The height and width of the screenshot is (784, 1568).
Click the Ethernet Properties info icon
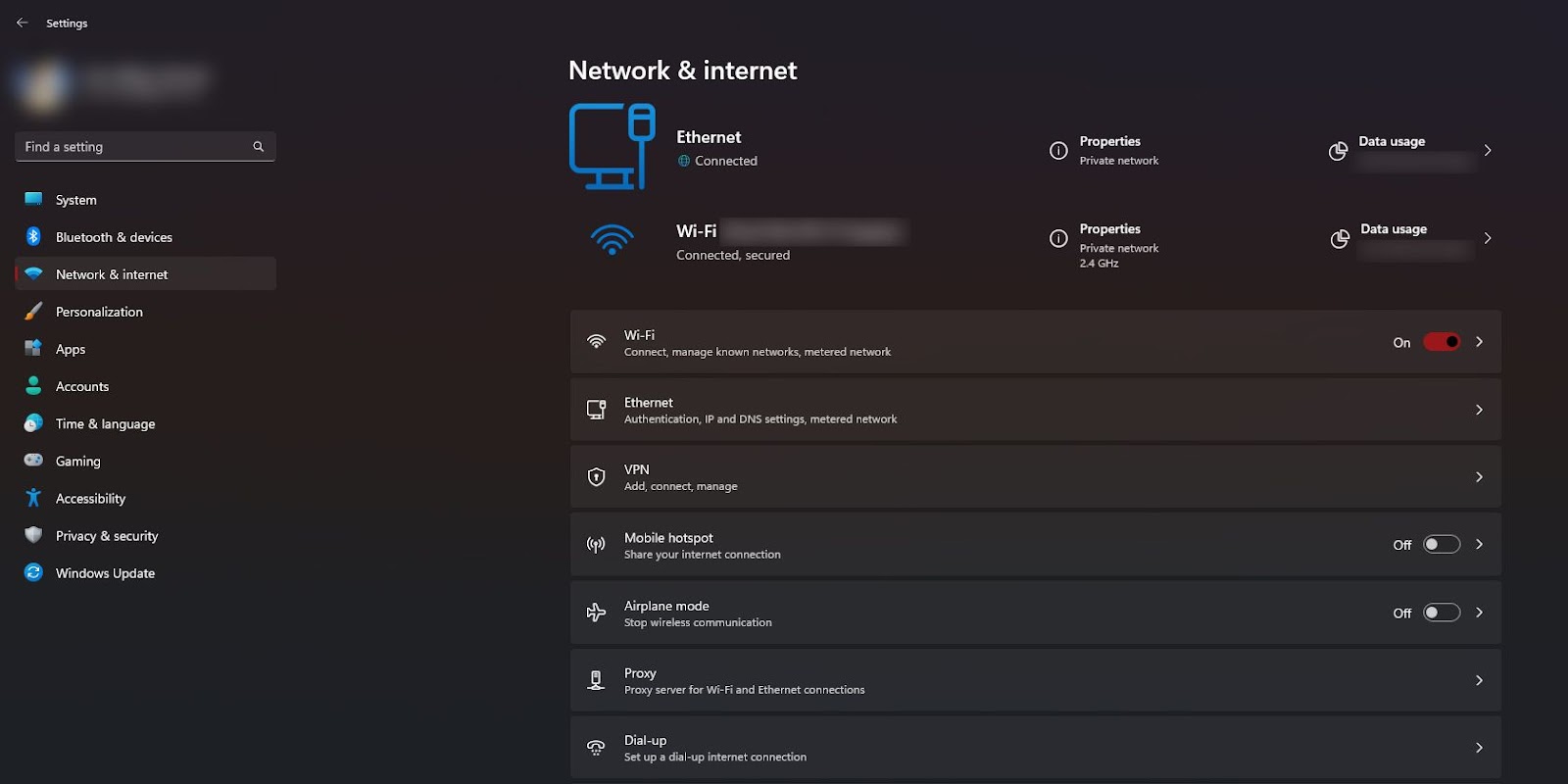point(1058,151)
